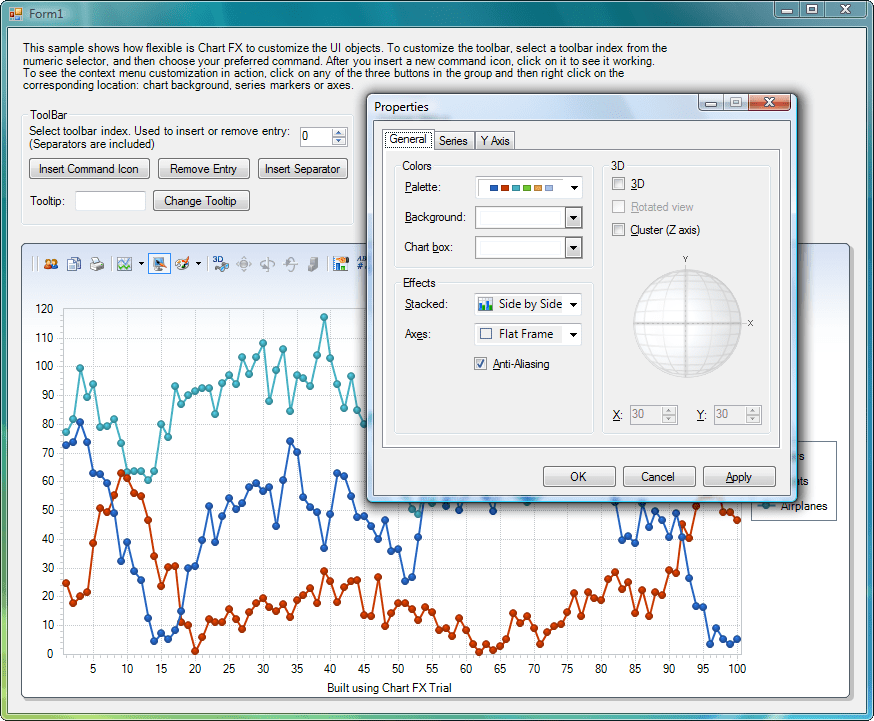Enable the 3D checkbox
This screenshot has height=721, width=874.
617,184
